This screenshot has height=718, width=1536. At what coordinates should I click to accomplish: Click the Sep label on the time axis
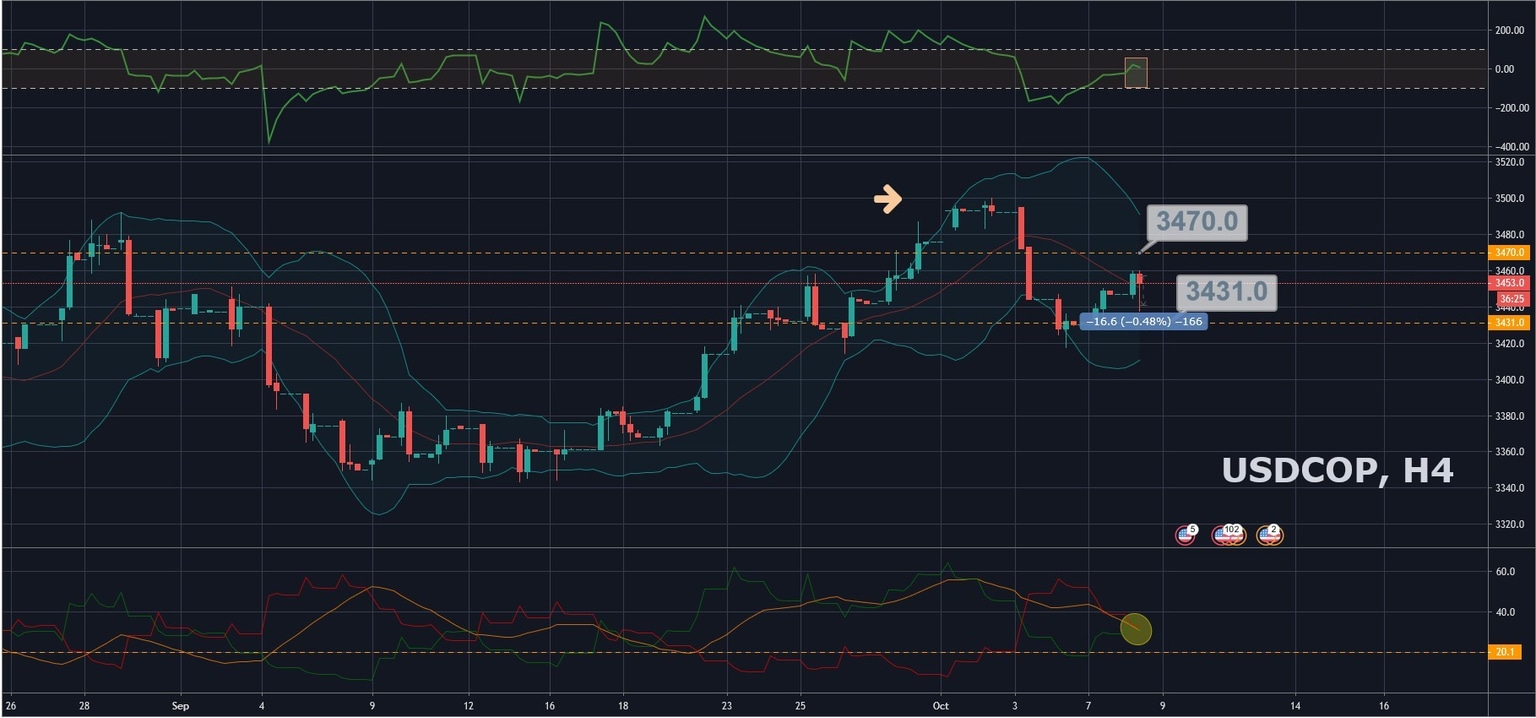180,705
